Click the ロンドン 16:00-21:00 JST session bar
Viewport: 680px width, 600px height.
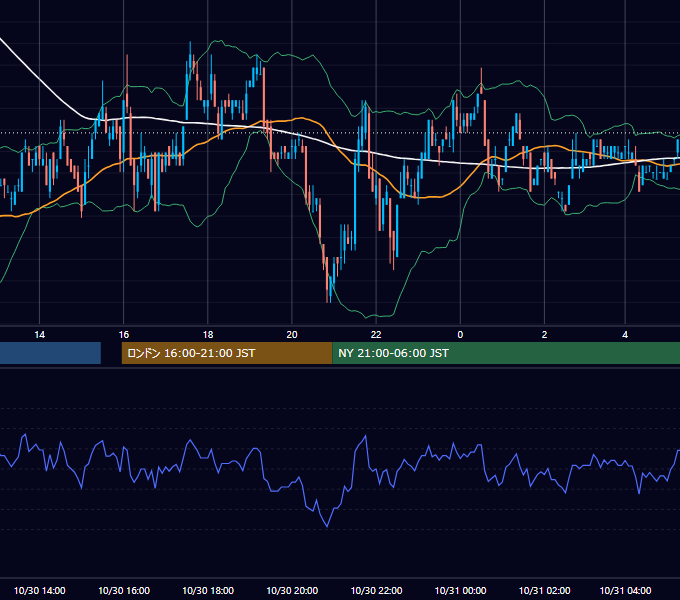click(x=227, y=353)
